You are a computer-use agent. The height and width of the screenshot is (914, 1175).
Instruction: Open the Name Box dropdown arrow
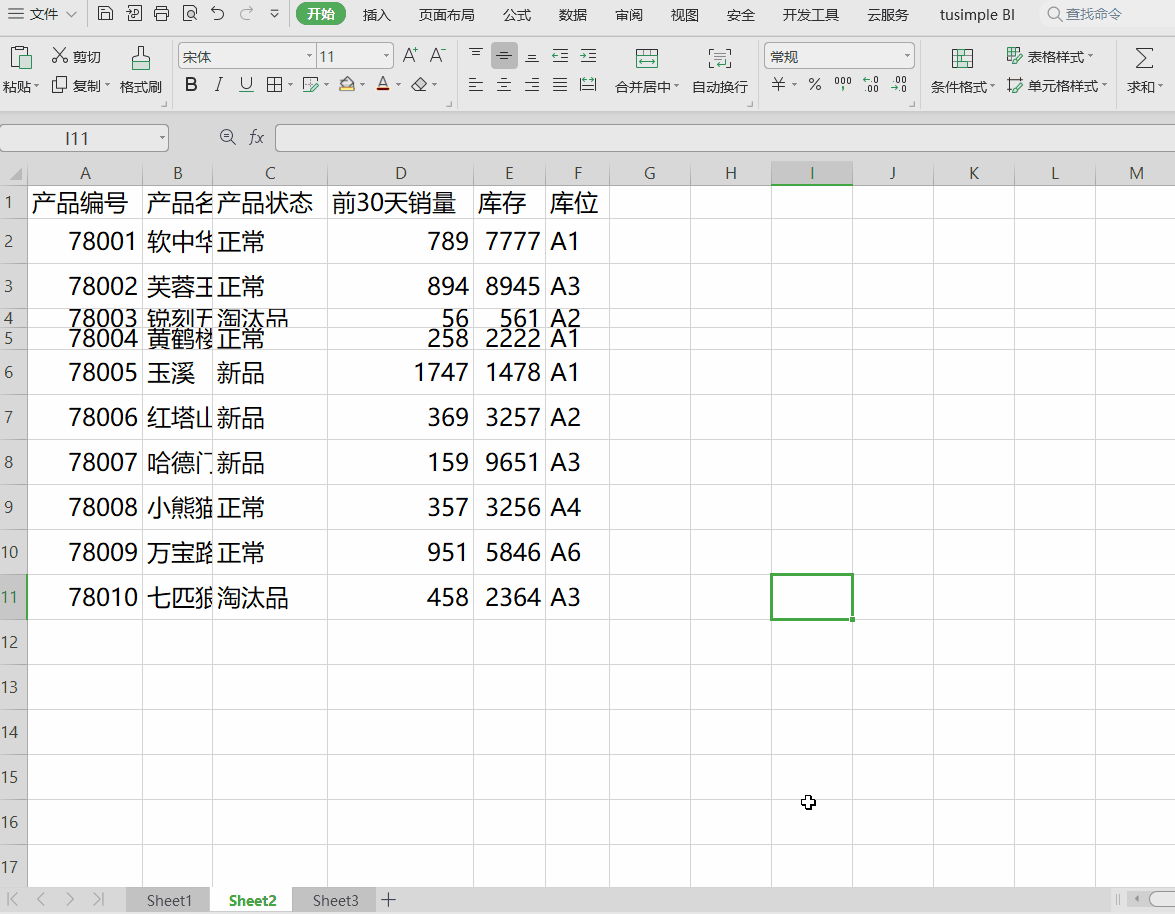(161, 138)
